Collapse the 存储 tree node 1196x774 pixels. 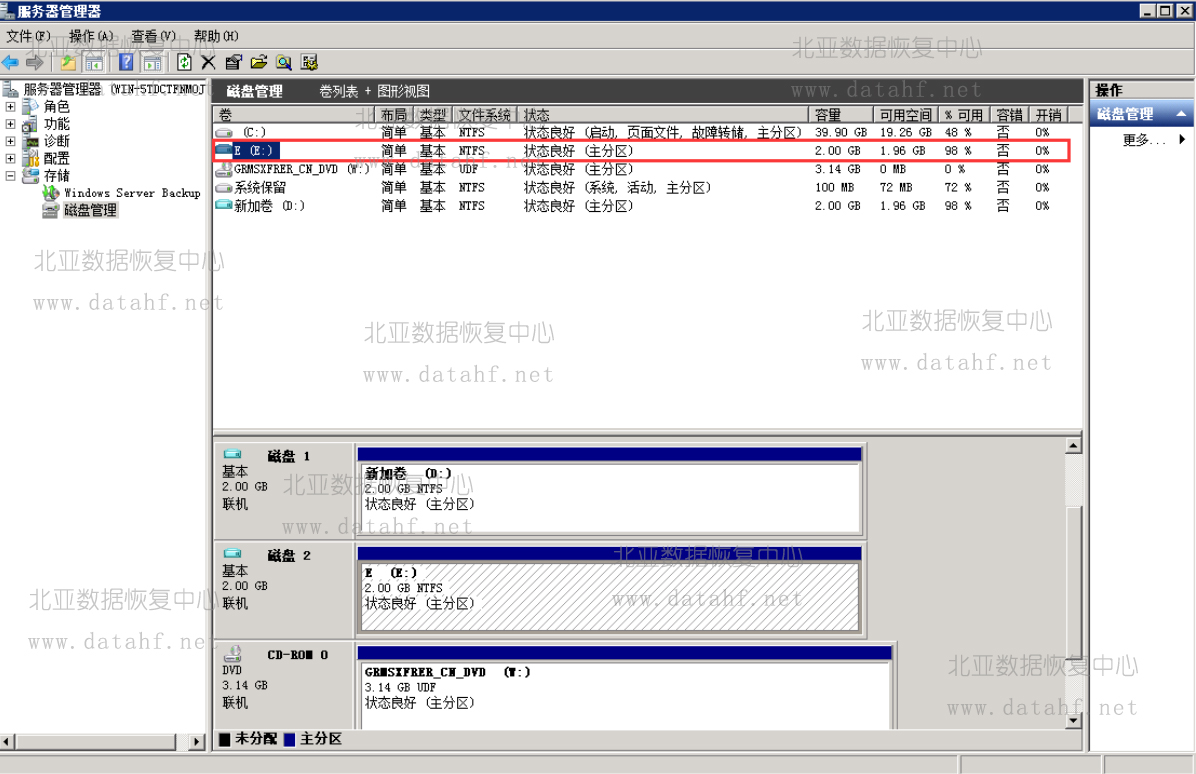(x=10, y=175)
